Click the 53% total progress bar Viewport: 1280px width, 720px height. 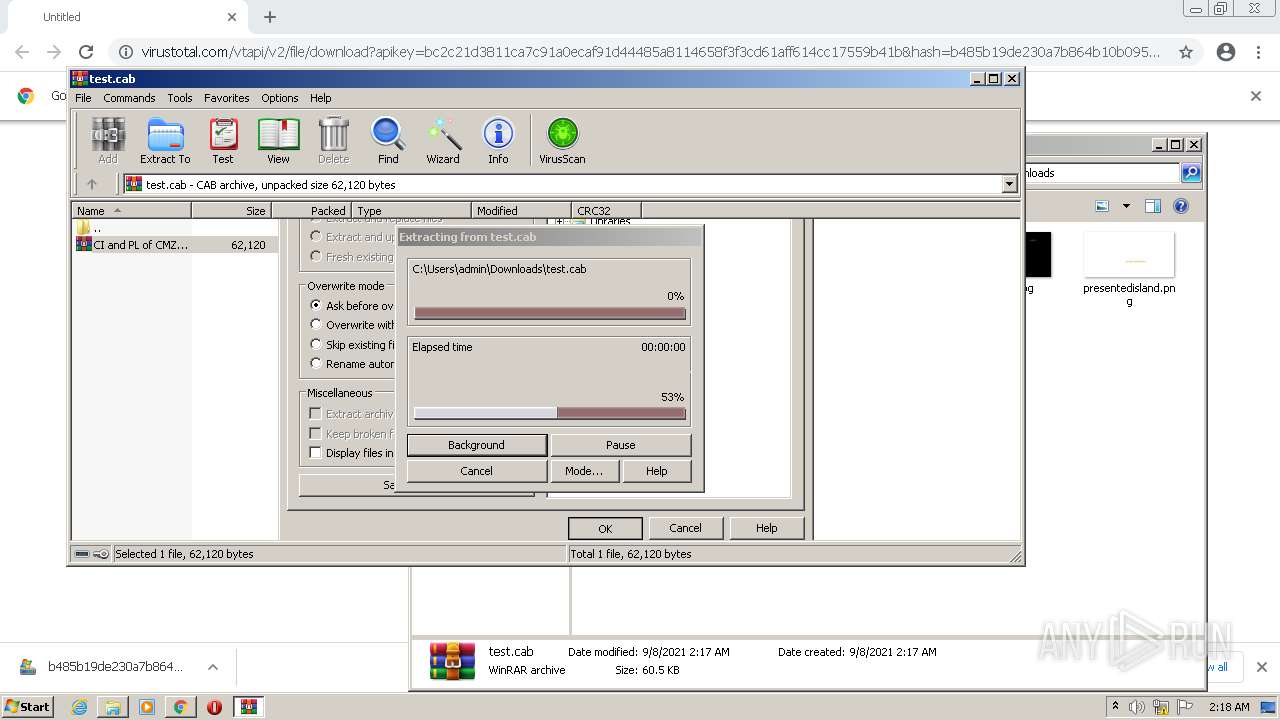click(550, 413)
